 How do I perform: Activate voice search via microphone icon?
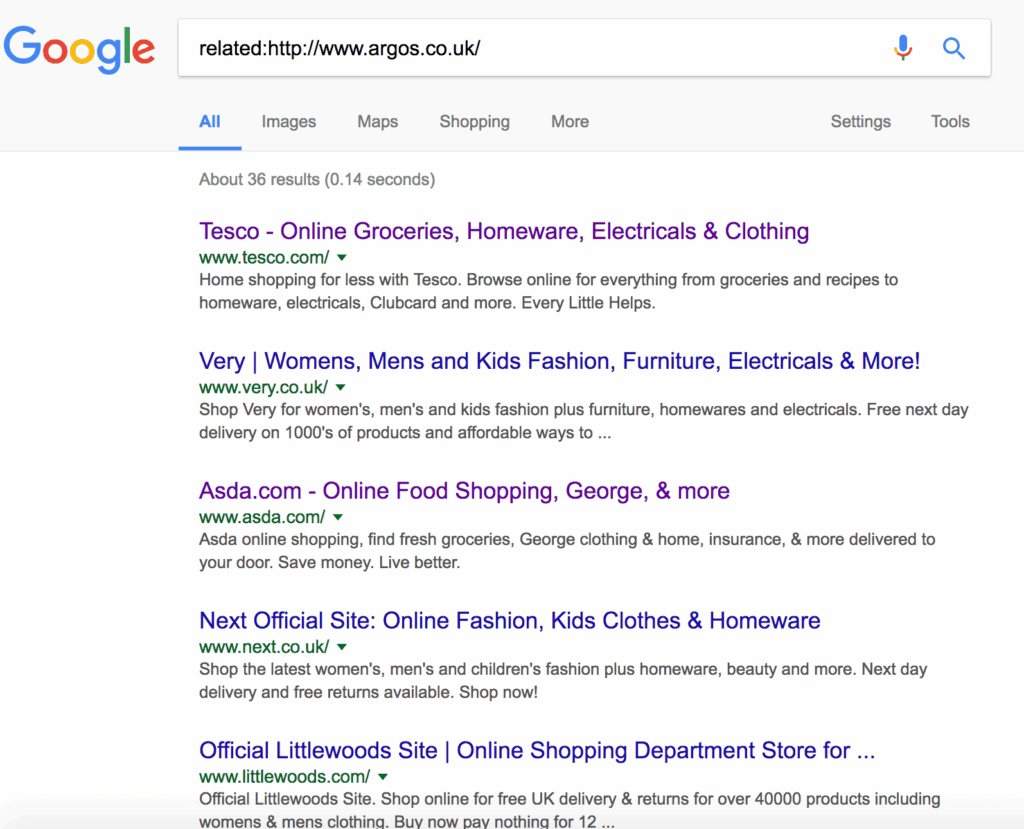click(x=903, y=47)
